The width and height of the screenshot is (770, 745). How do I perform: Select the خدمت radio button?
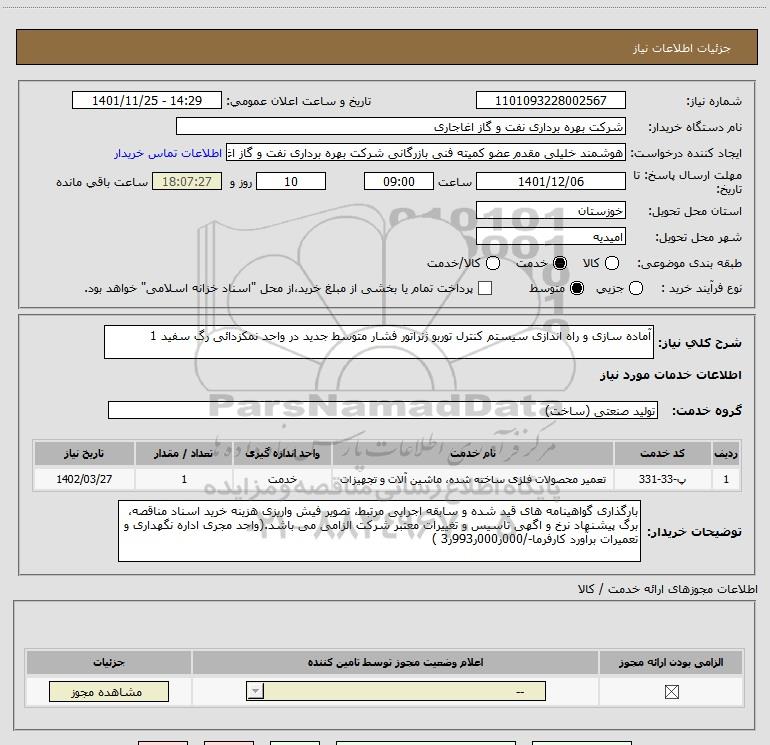(x=559, y=263)
